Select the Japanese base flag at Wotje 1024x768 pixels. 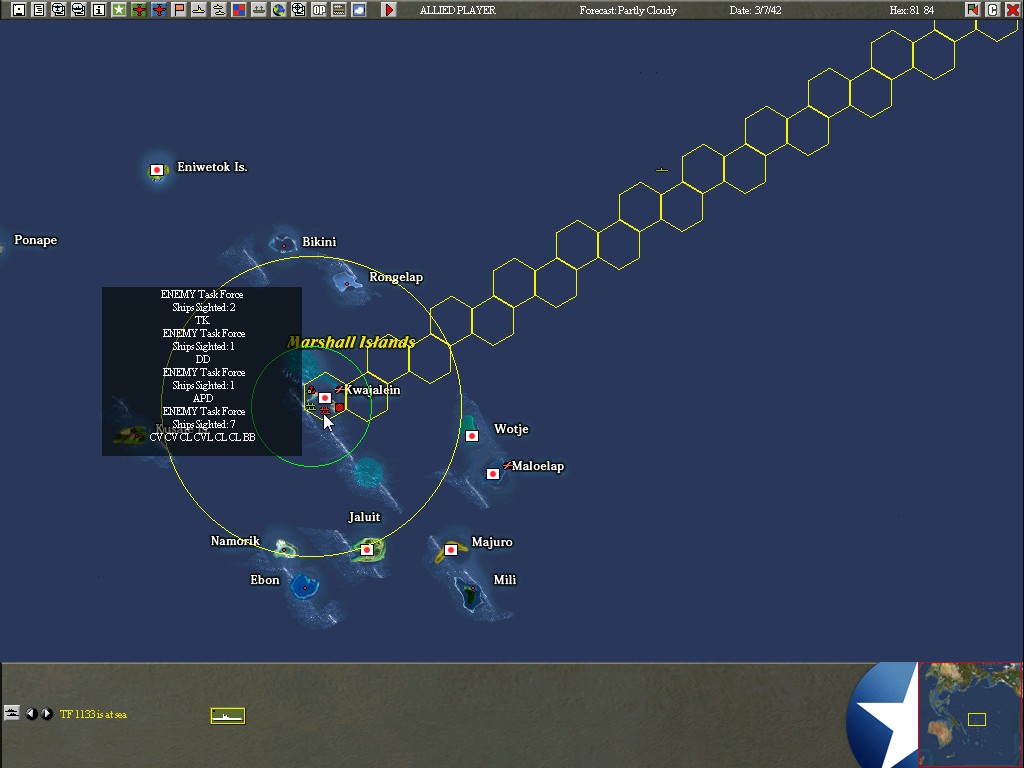tap(472, 436)
